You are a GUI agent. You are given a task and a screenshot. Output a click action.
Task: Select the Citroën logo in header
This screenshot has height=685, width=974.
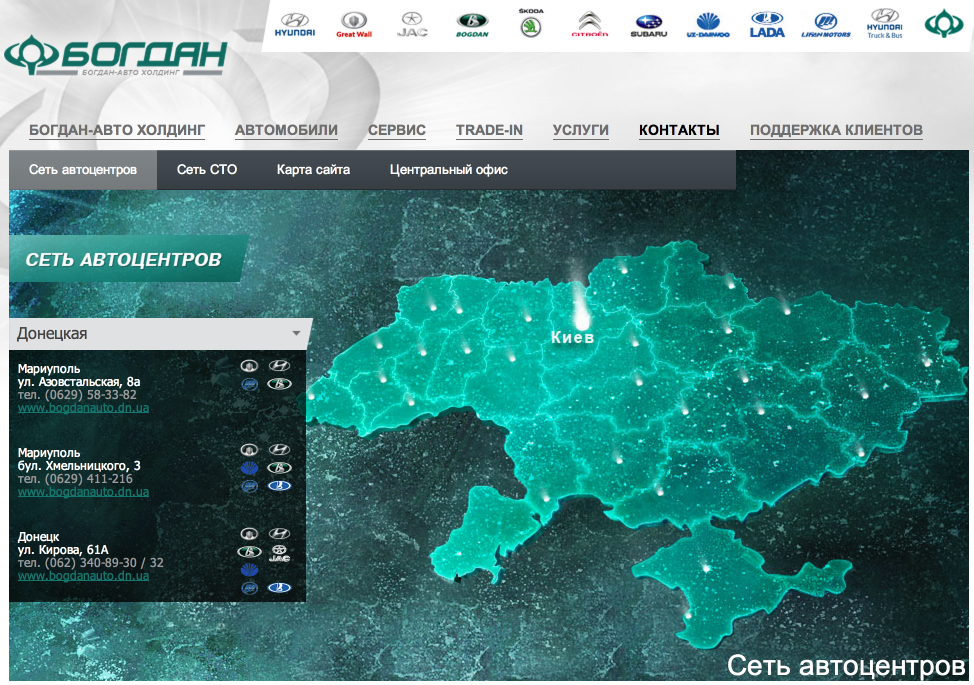(x=589, y=25)
